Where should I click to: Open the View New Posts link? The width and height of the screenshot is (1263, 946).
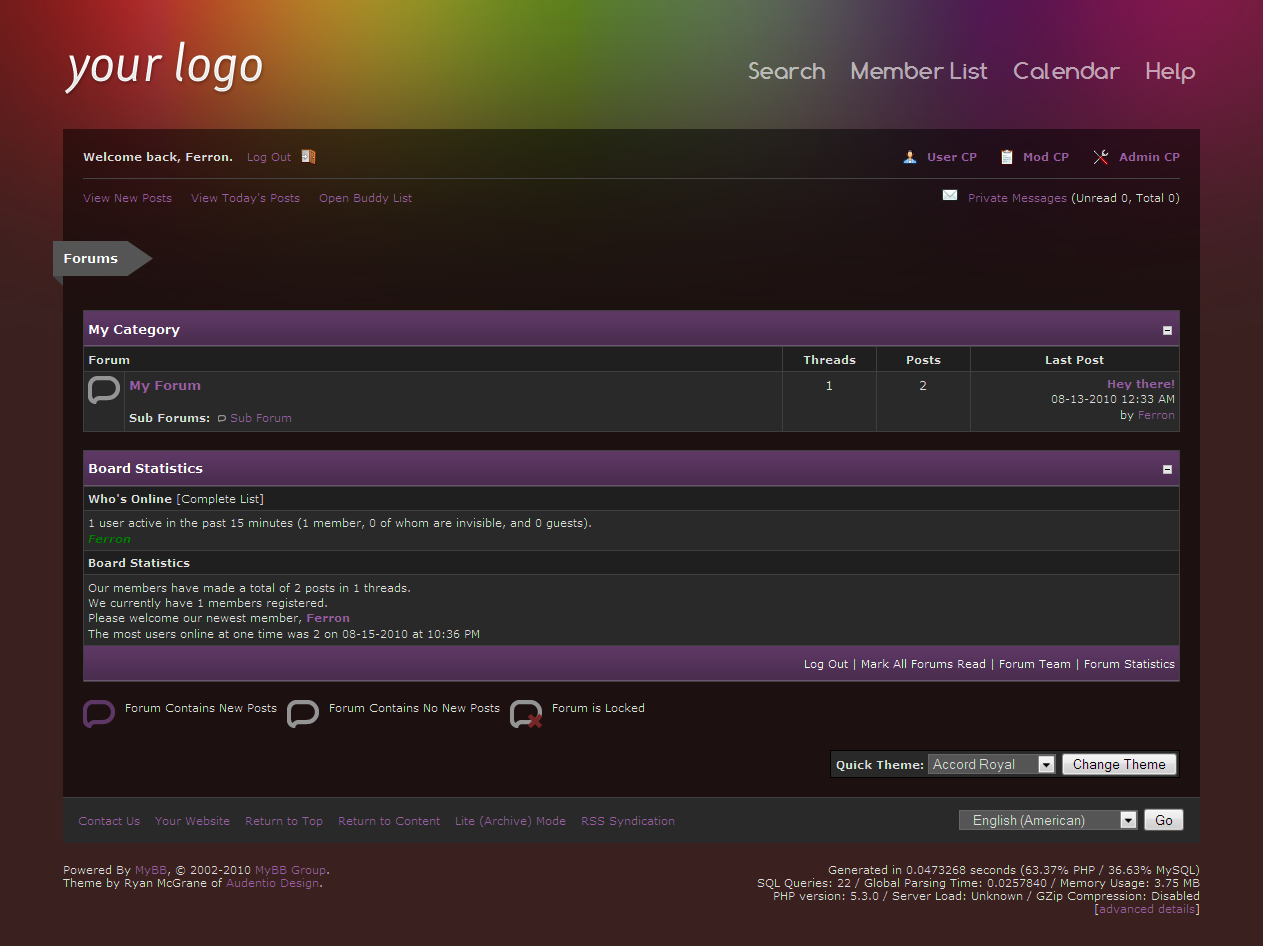tap(127, 198)
